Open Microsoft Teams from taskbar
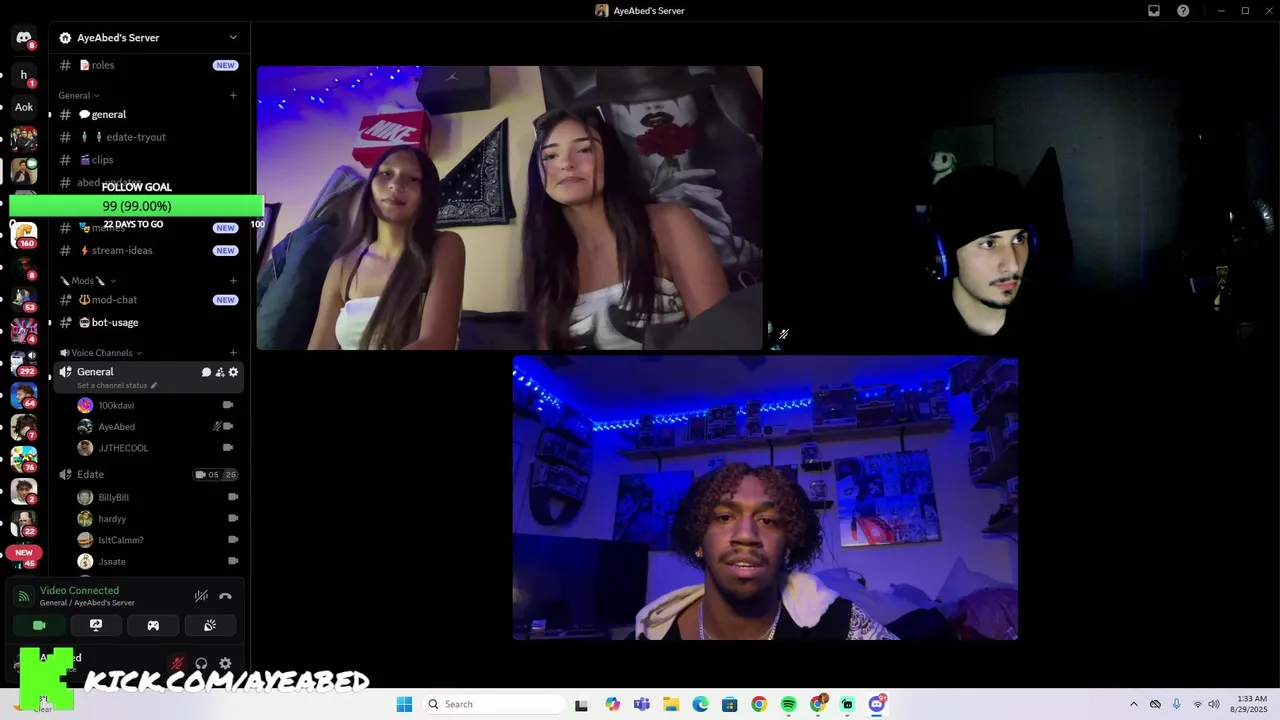 pos(641,704)
